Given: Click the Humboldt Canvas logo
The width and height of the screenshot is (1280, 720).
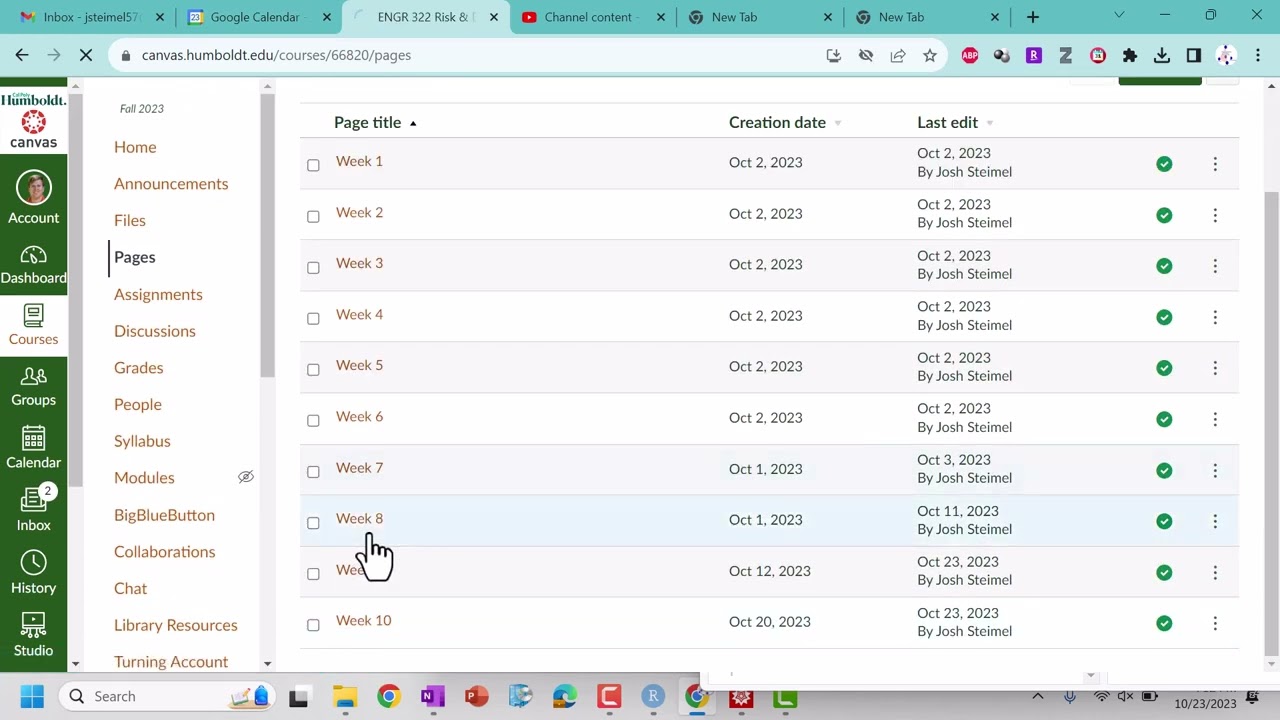Looking at the screenshot, I should pyautogui.click(x=33, y=120).
